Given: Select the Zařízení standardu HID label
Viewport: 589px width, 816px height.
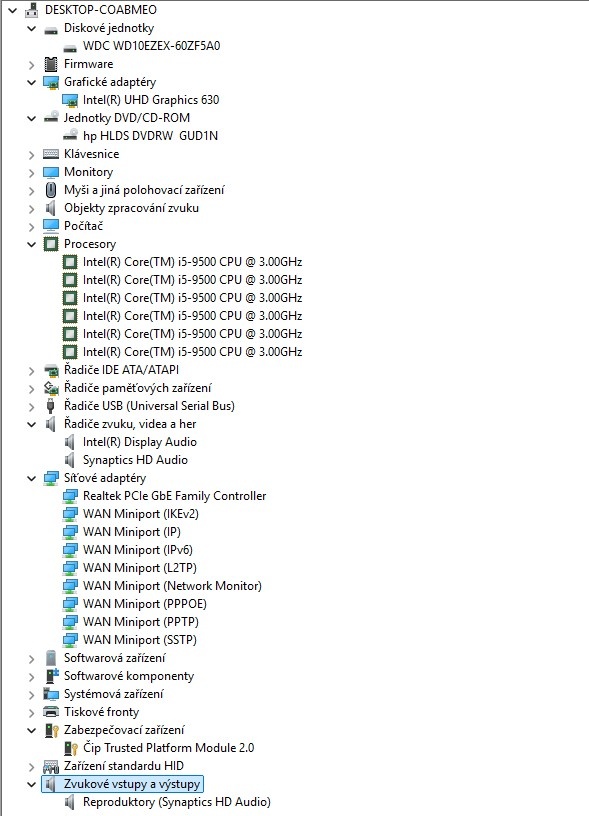Looking at the screenshot, I should [124, 766].
